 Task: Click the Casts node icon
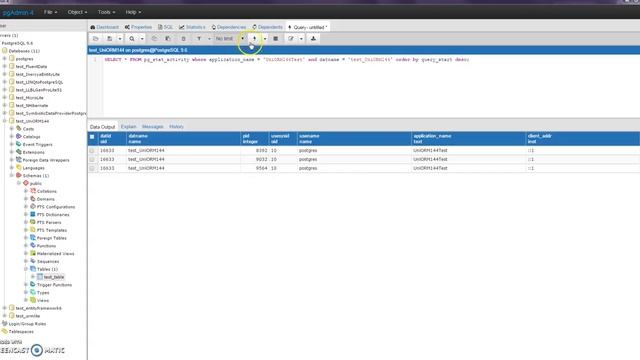coord(18,129)
